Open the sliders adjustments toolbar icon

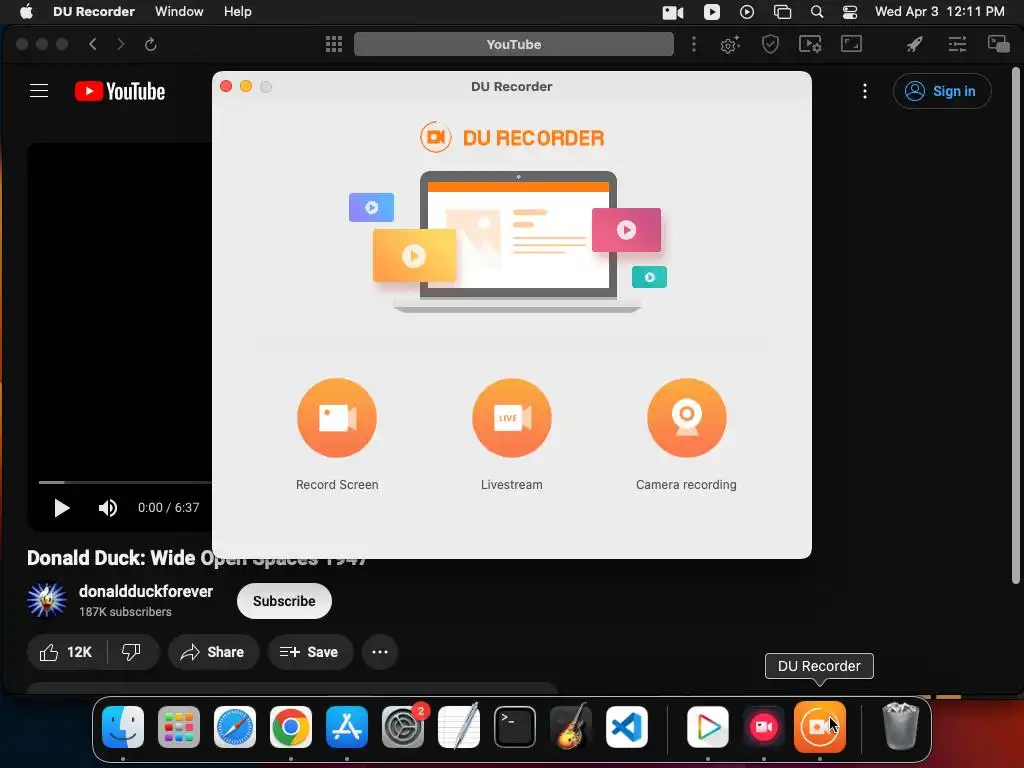point(957,44)
